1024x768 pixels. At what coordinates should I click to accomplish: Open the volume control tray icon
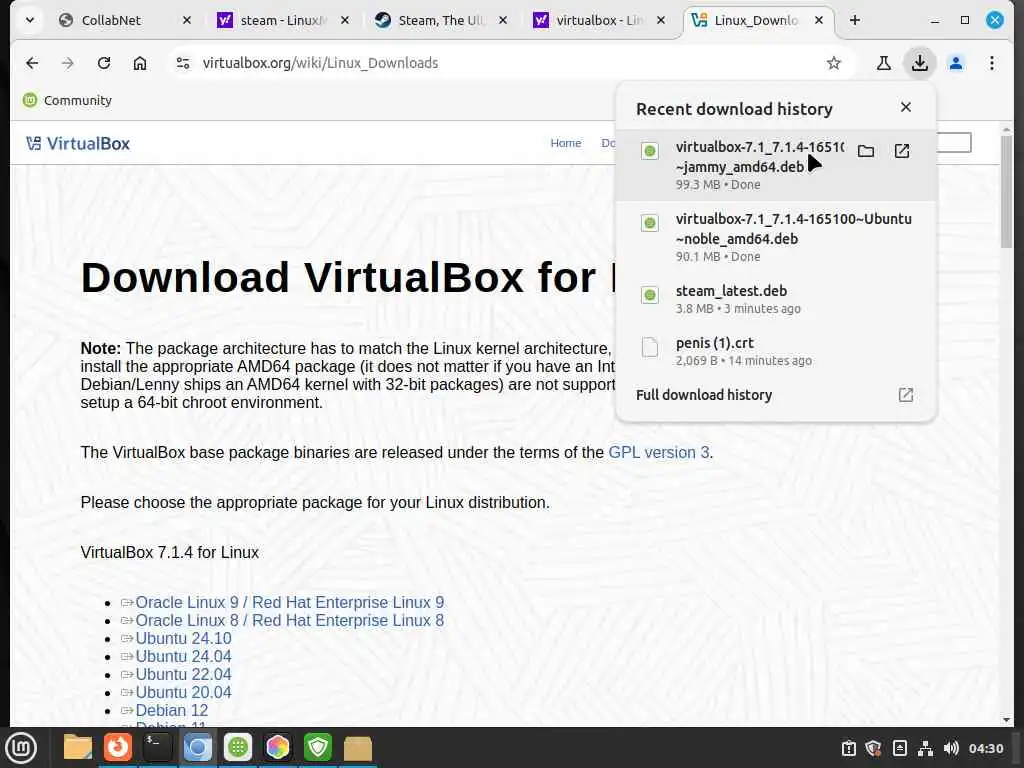951,748
